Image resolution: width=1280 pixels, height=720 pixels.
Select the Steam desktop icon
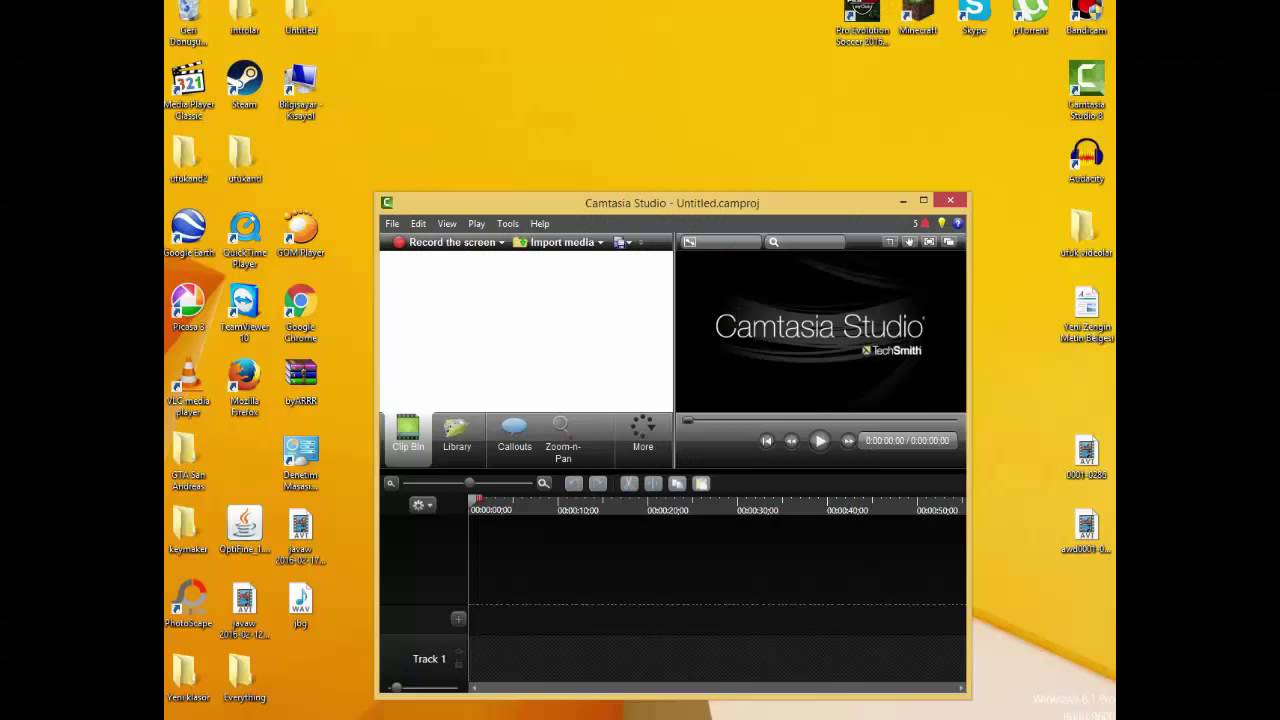244,85
